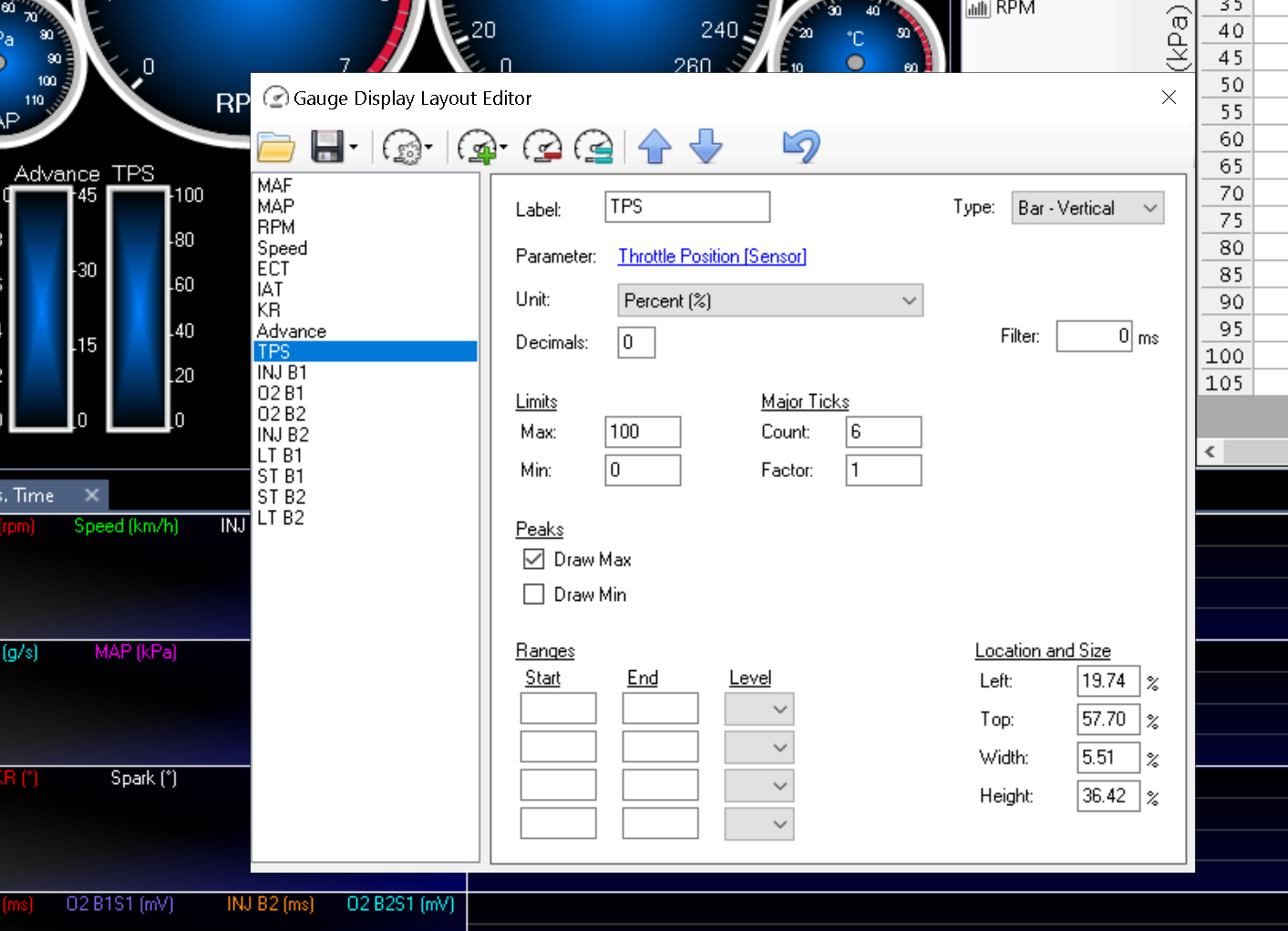
Task: Open the Throttle Position [Sensor] parameter link
Action: pos(712,256)
